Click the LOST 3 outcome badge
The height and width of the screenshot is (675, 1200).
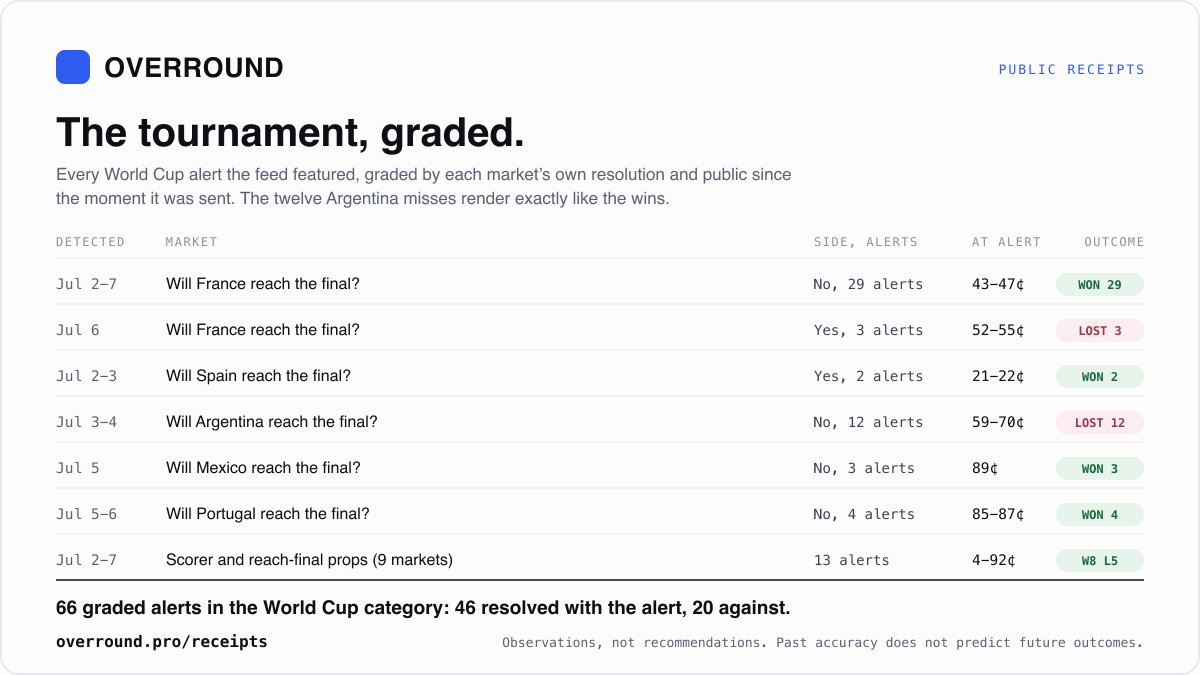[x=1099, y=331]
